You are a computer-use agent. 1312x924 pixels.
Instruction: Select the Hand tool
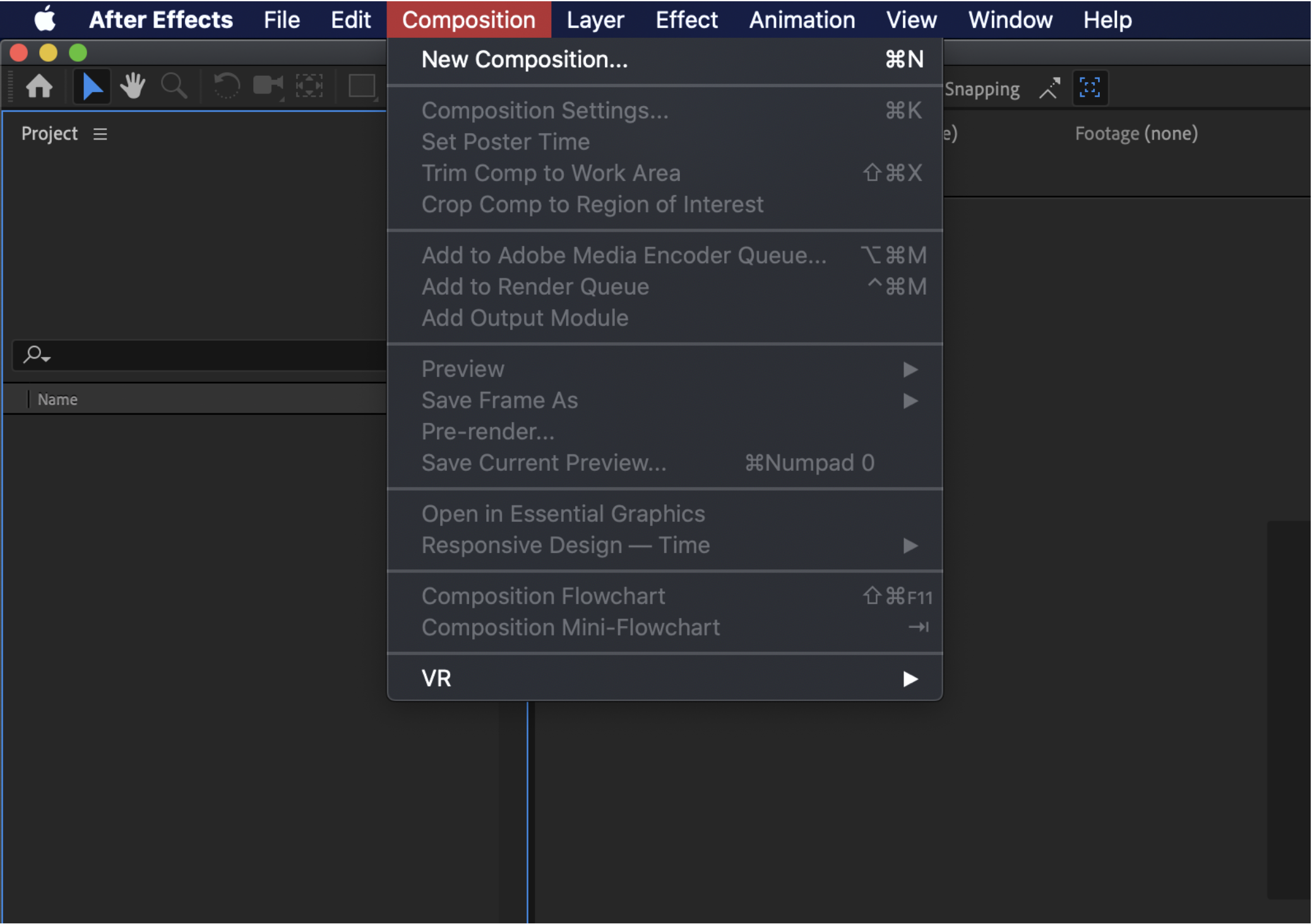point(133,86)
